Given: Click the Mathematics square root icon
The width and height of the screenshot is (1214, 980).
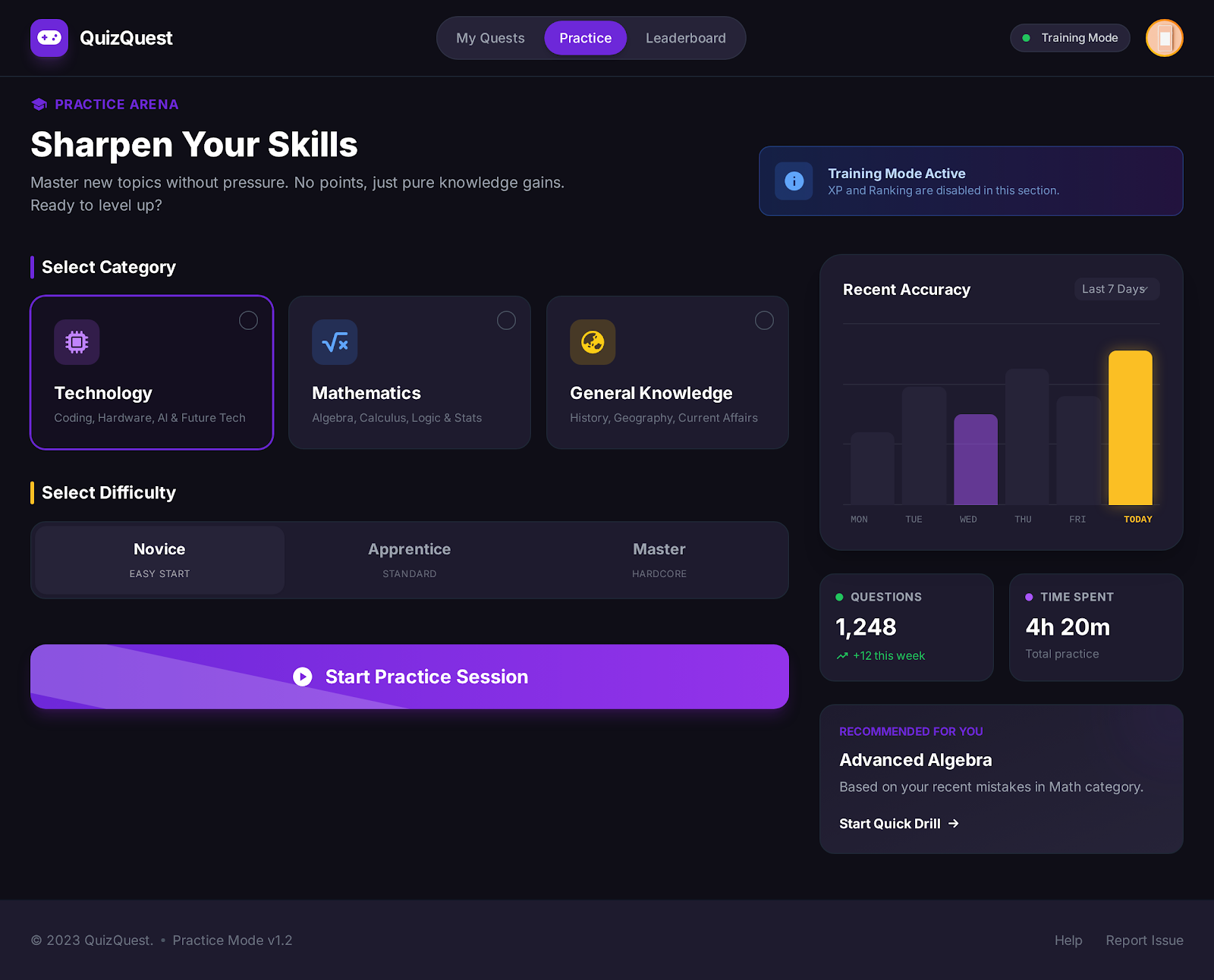Looking at the screenshot, I should click(x=334, y=342).
